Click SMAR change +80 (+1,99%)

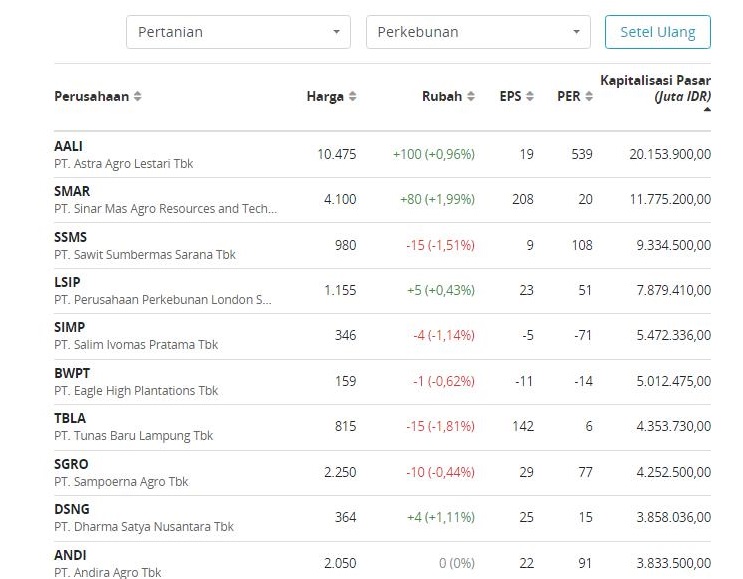[437, 199]
